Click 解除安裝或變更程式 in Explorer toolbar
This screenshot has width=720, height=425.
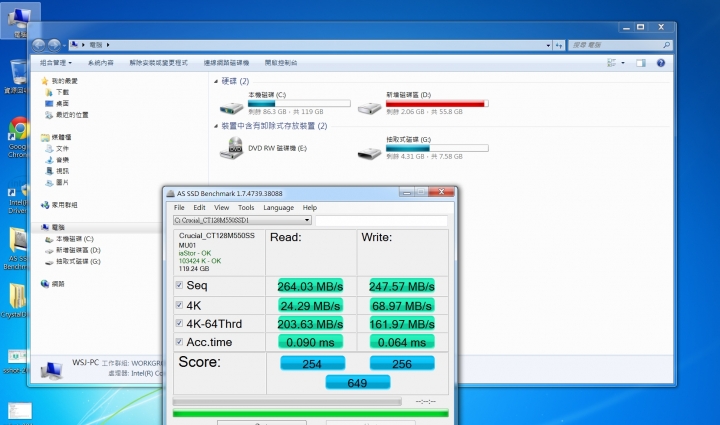point(158,63)
